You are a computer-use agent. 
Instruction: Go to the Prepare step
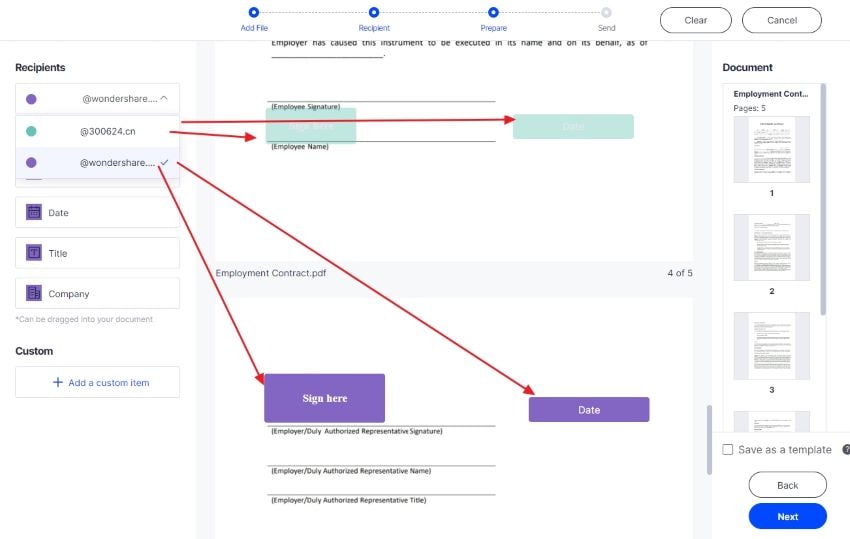(494, 12)
